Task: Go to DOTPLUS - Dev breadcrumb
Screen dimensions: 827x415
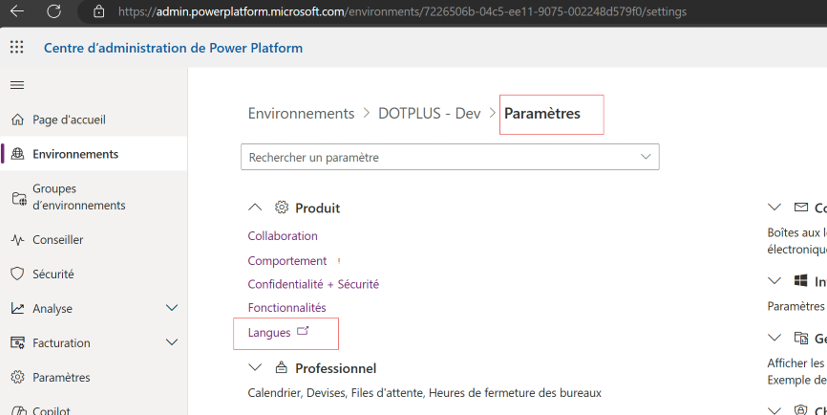Action: coord(429,114)
